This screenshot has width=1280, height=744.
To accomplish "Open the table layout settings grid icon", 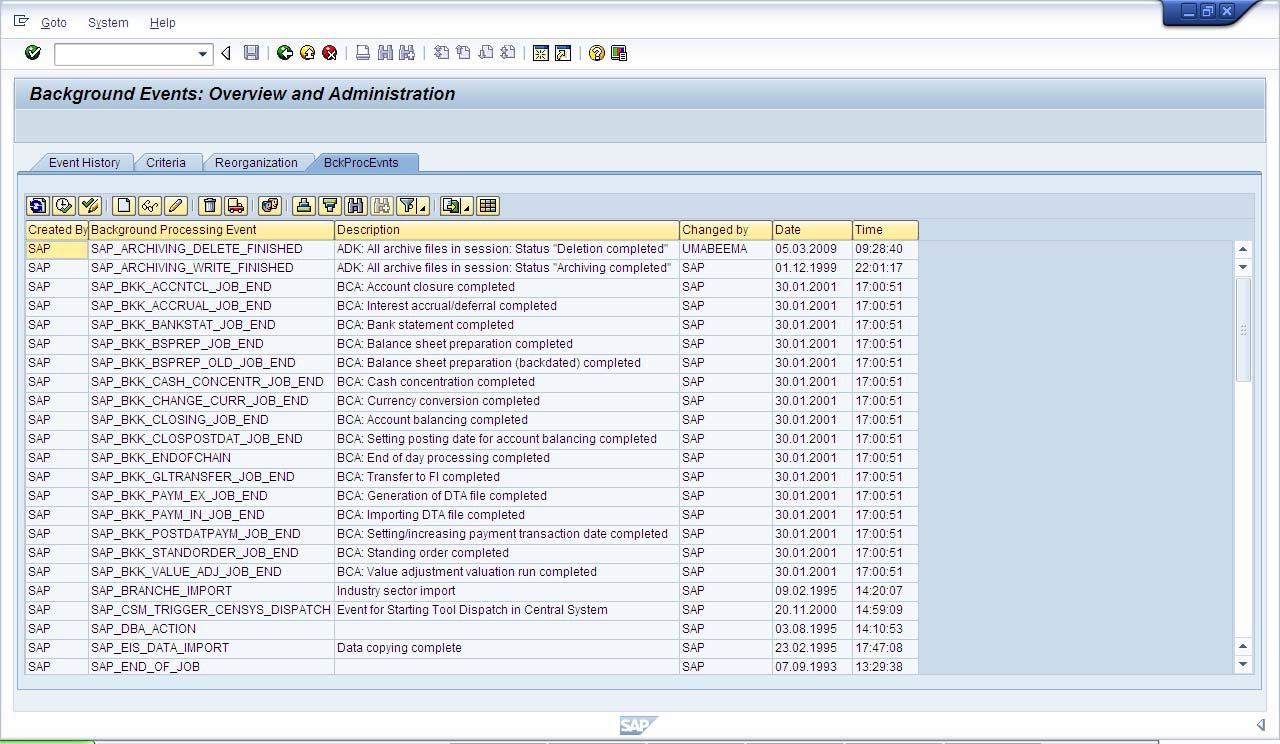I will (487, 206).
